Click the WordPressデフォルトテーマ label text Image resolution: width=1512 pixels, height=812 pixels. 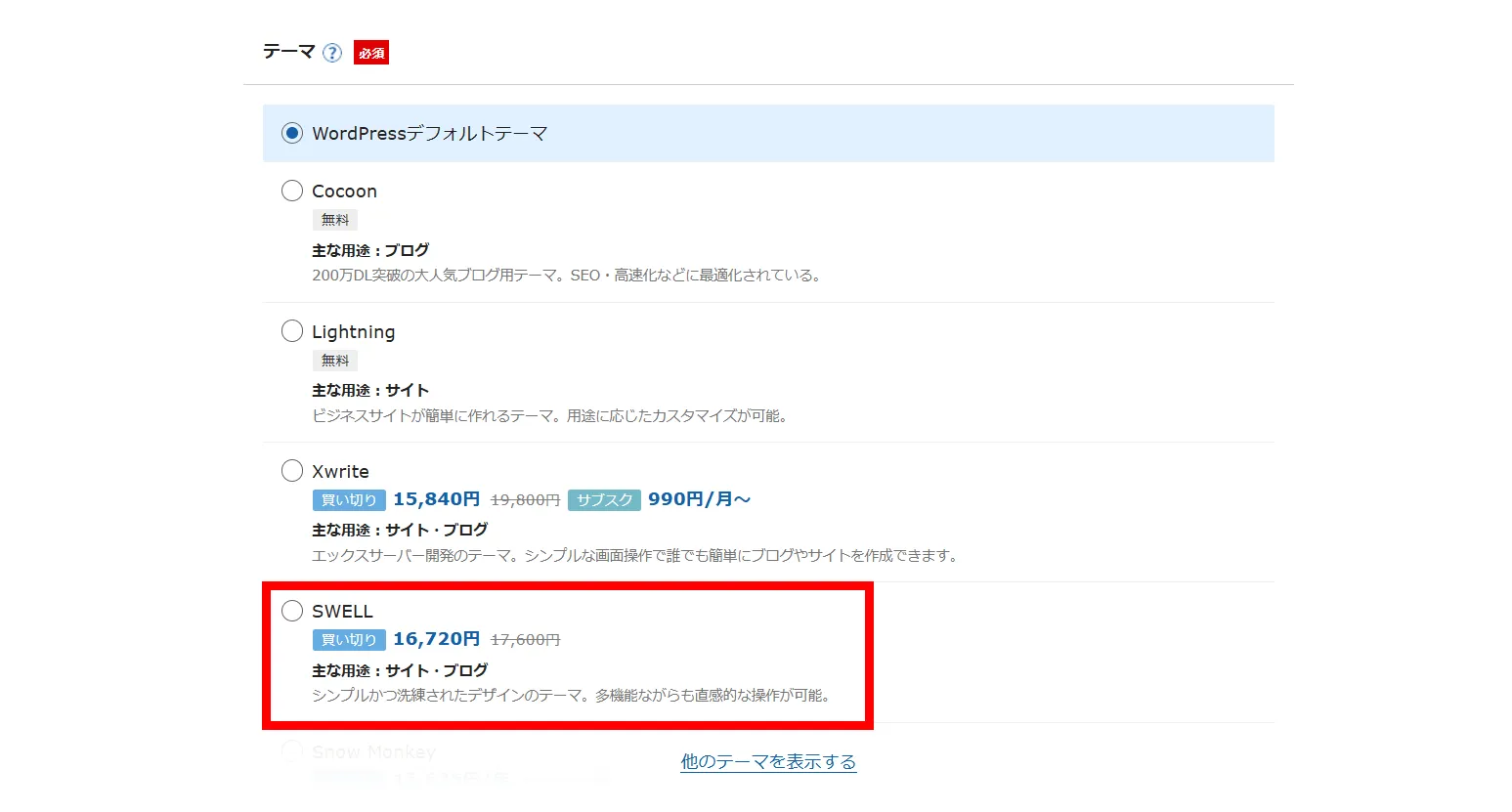click(429, 134)
